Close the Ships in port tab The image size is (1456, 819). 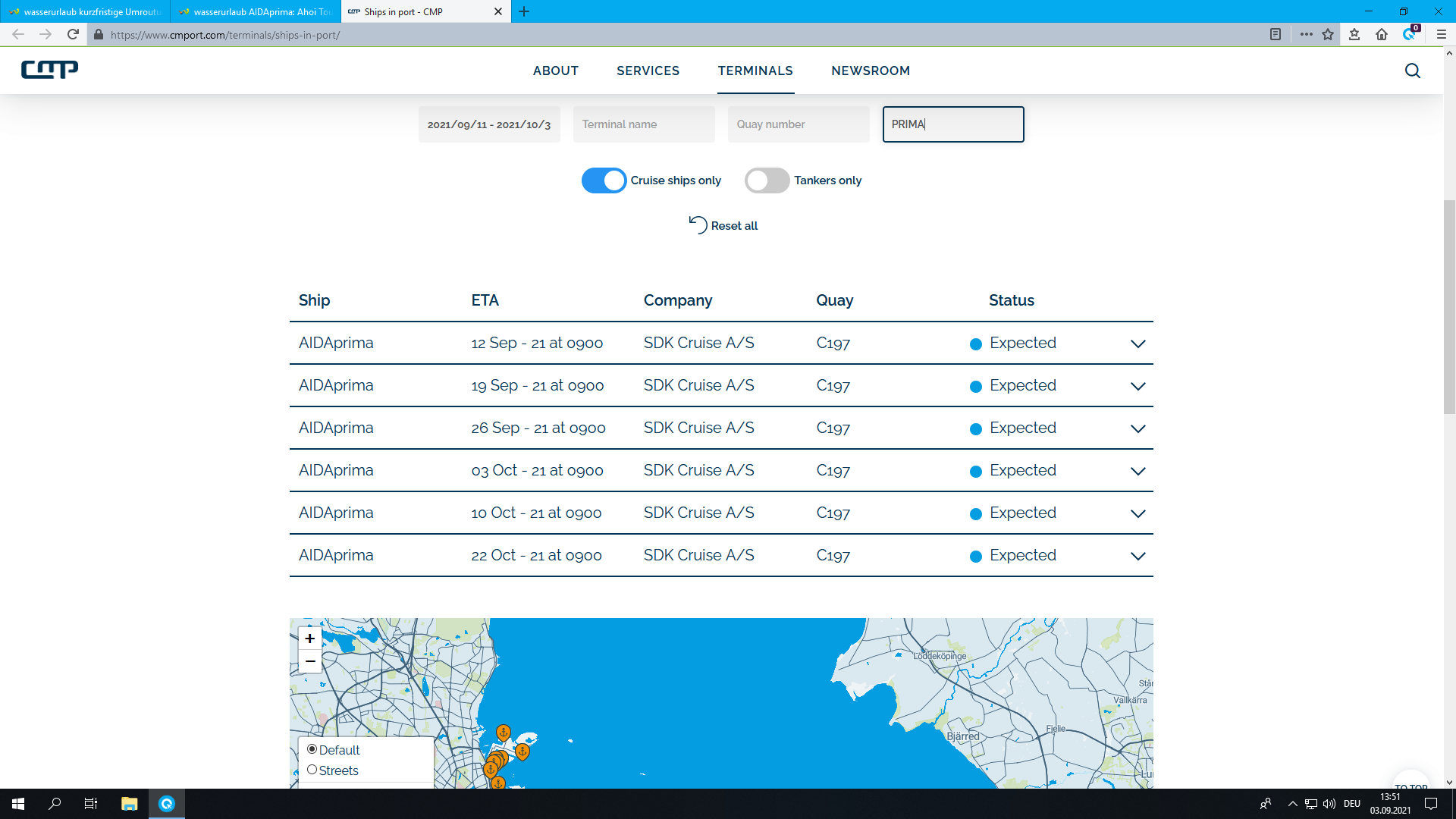pos(498,11)
